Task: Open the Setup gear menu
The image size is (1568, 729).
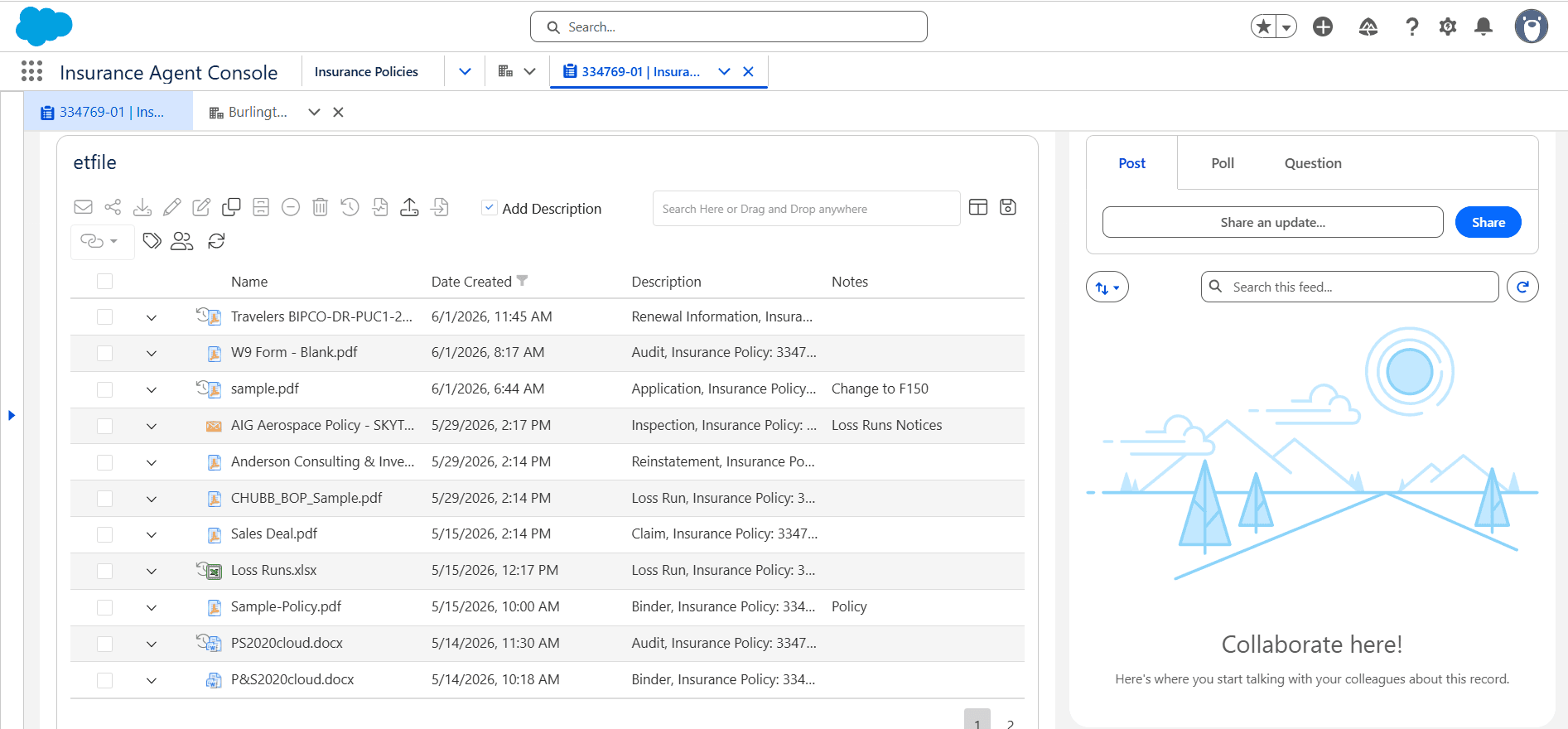Action: point(1448,27)
